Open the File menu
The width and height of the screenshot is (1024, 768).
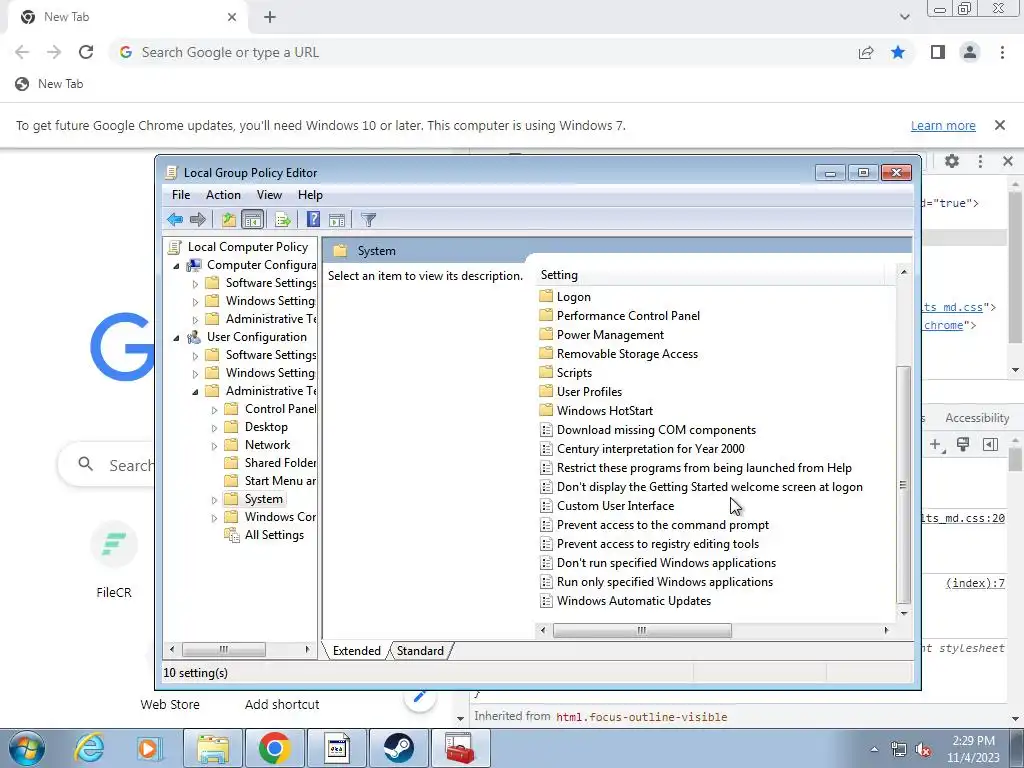(181, 195)
